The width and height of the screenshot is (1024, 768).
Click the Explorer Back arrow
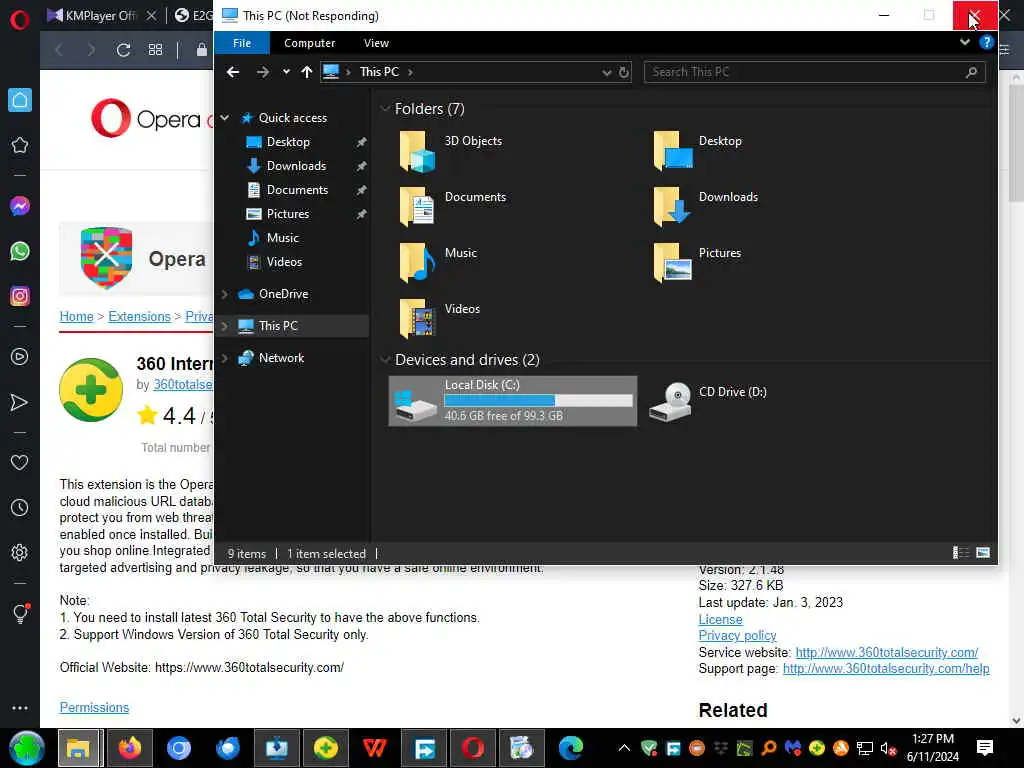click(x=233, y=72)
